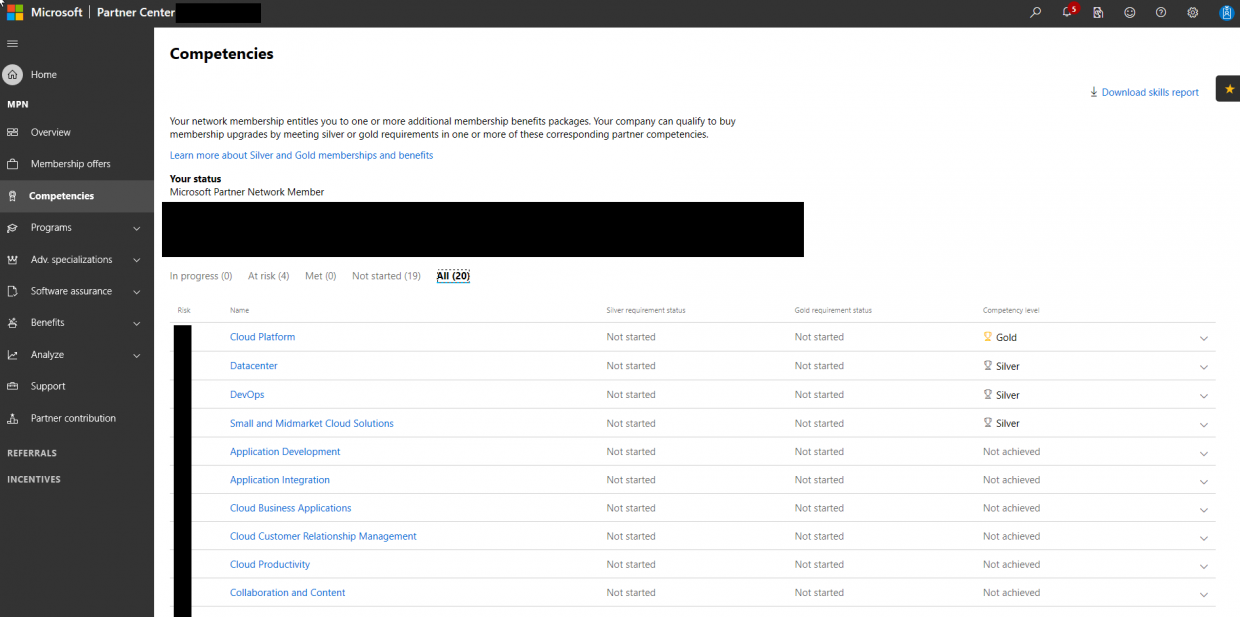The image size is (1240, 617).
Task: Click the Analyze chart icon in sidebar
Action: click(x=13, y=355)
